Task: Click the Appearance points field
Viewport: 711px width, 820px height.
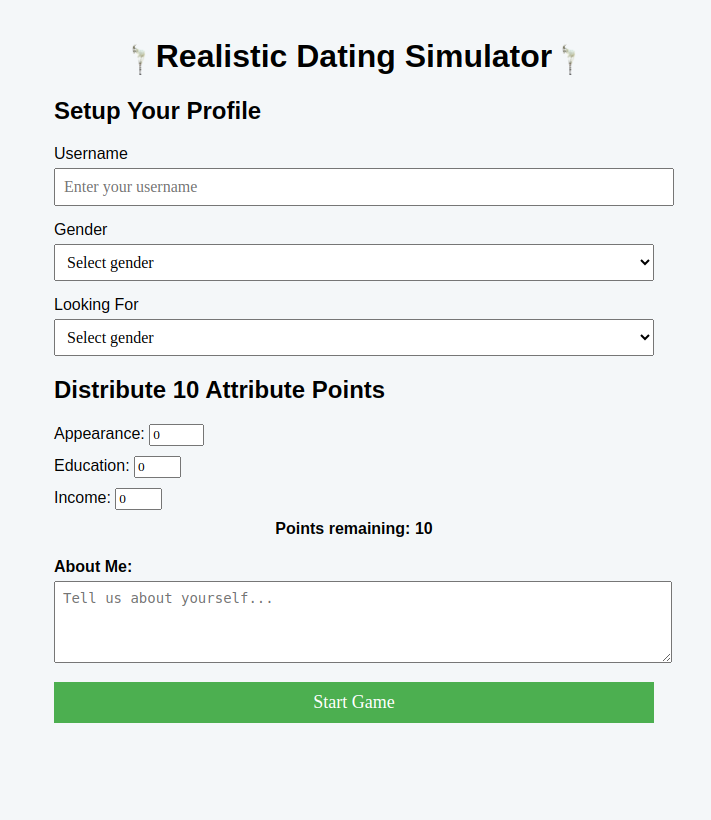Action: (x=176, y=434)
